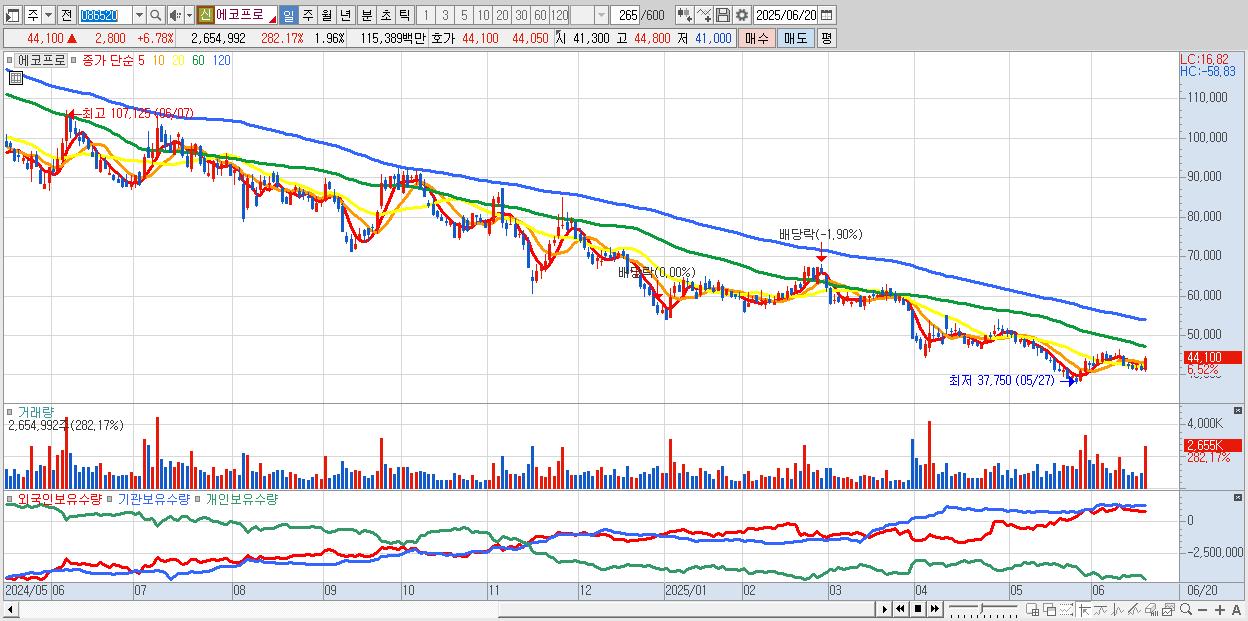1248x621 pixels.
Task: Click the 거래량 volume panel label
Action: click(35, 412)
